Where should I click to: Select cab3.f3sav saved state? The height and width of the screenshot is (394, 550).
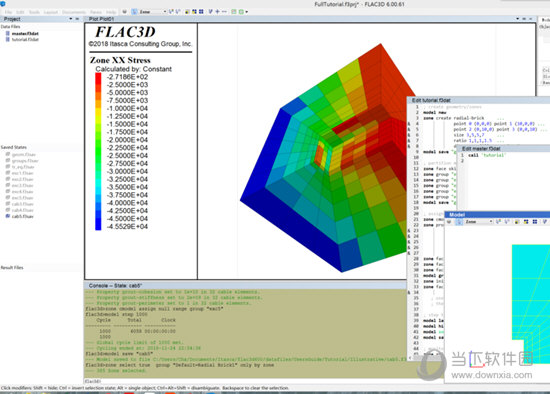(22, 204)
